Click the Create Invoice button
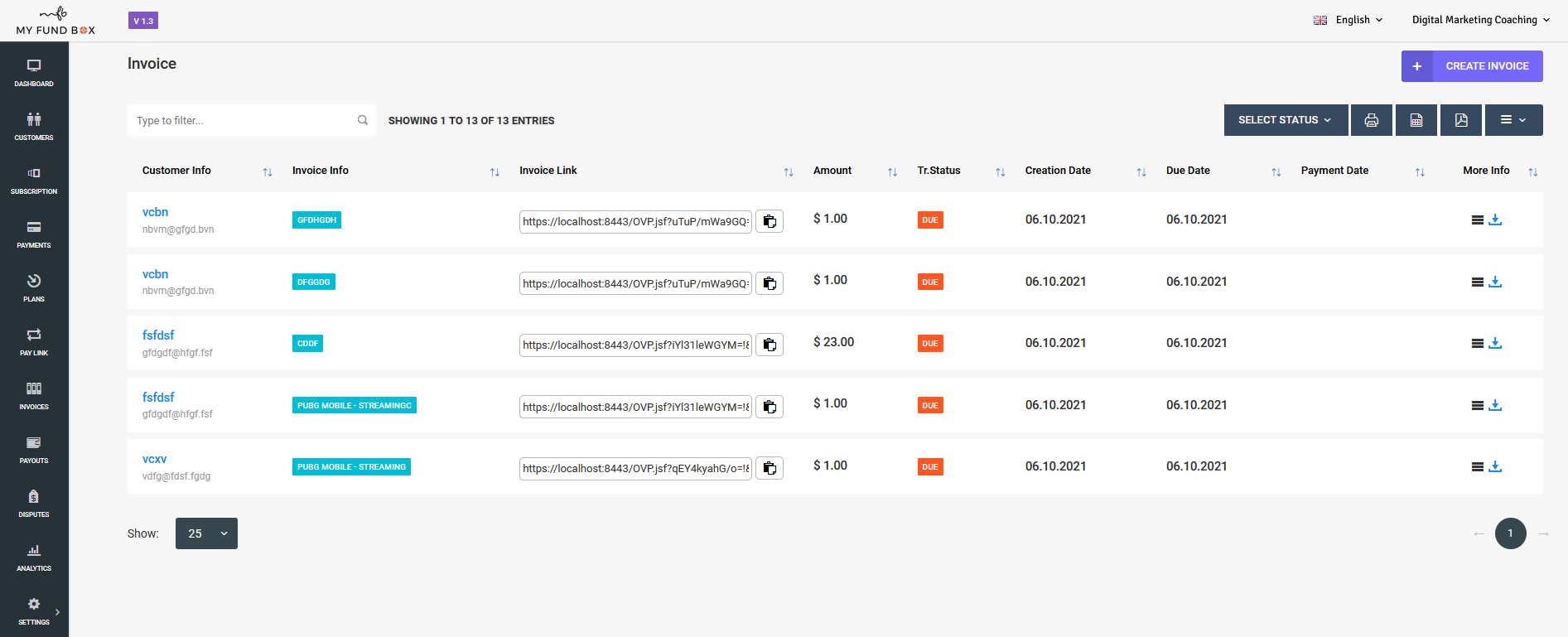This screenshot has width=1568, height=637. click(1472, 66)
